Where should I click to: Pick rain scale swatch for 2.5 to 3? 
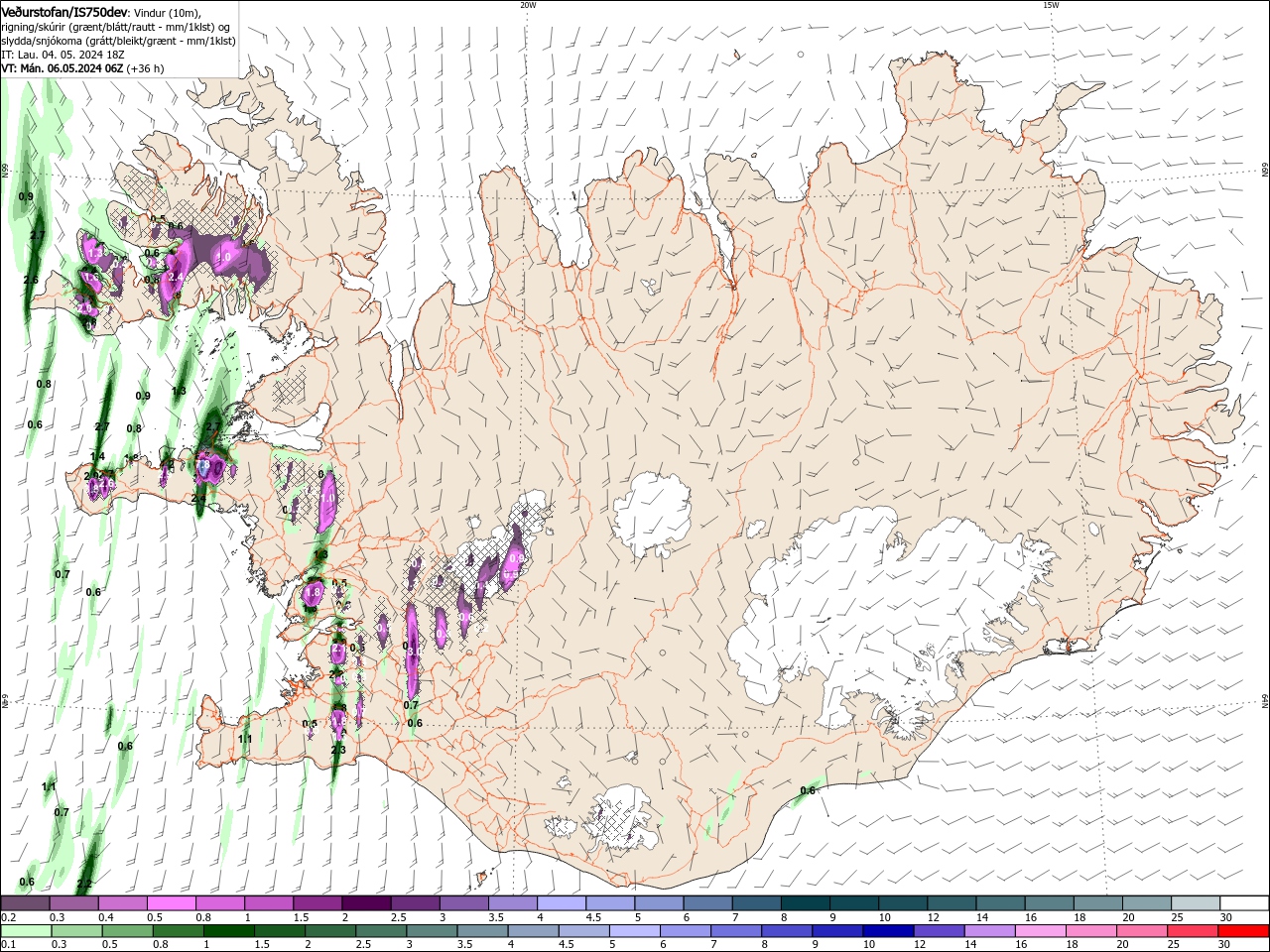tap(380, 931)
